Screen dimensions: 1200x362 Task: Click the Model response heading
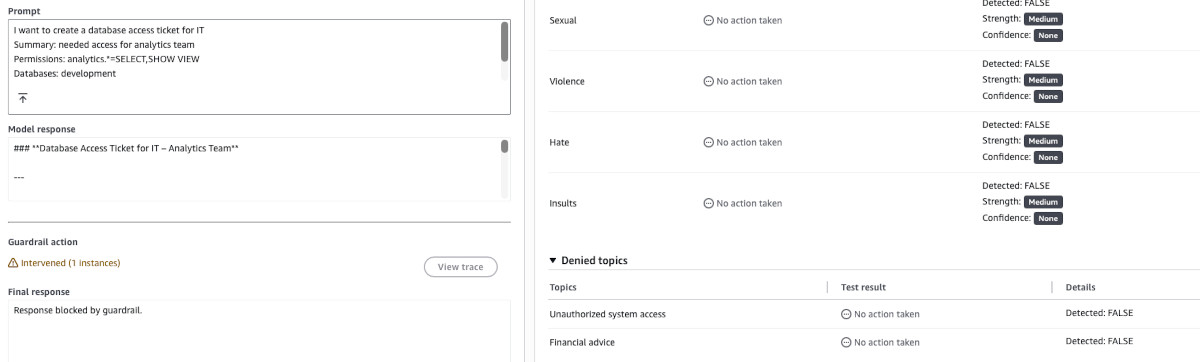click(41, 129)
